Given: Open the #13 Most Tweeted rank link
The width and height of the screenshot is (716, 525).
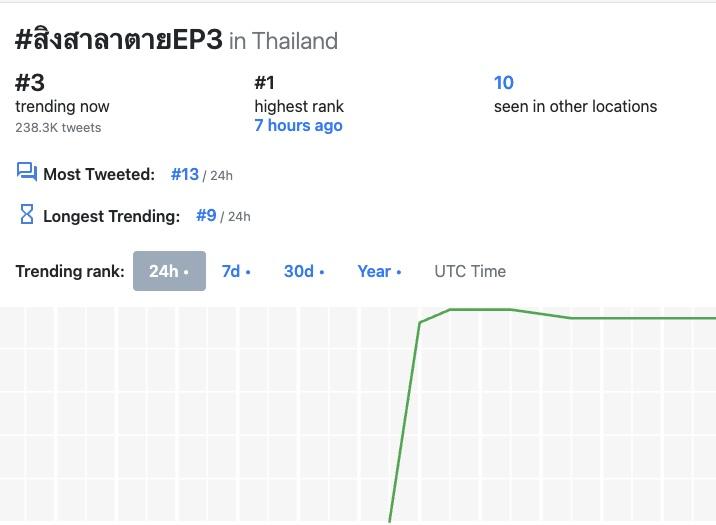Looking at the screenshot, I should coord(185,174).
